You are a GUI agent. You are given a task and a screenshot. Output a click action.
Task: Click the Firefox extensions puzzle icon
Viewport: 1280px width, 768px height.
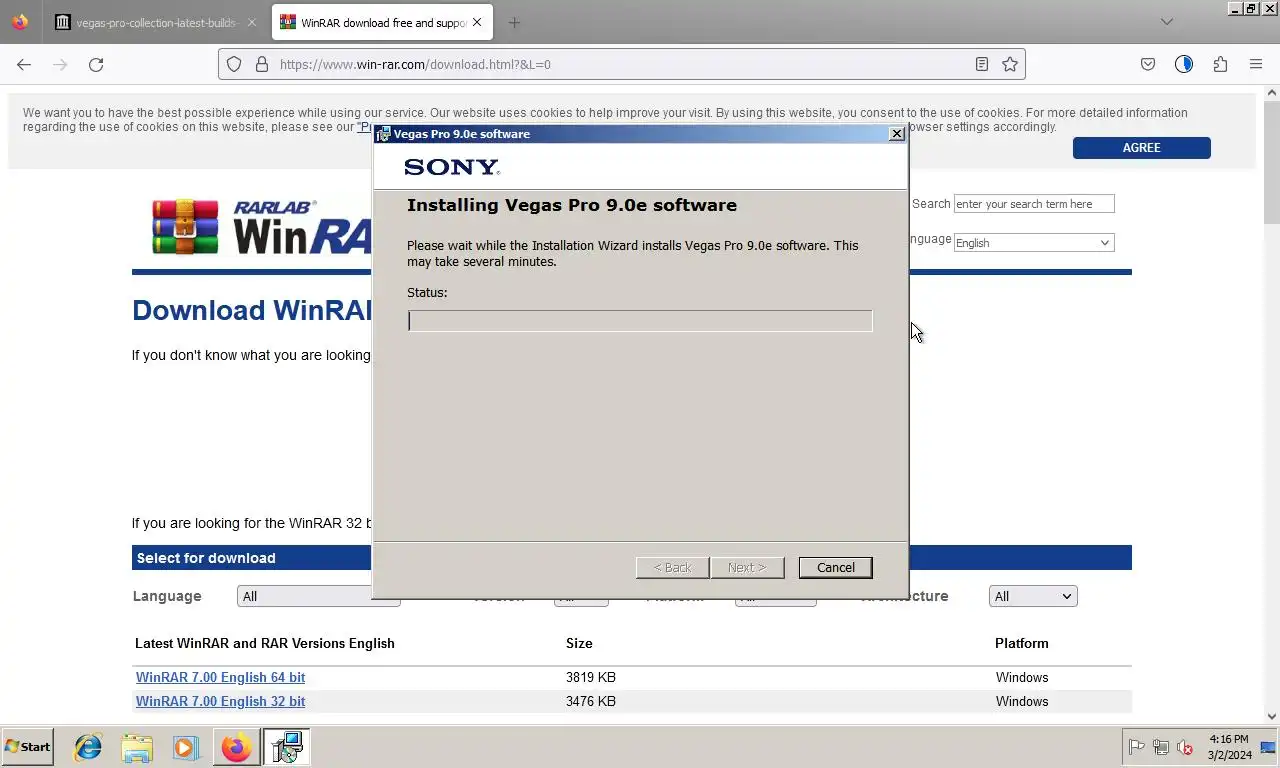click(1220, 64)
